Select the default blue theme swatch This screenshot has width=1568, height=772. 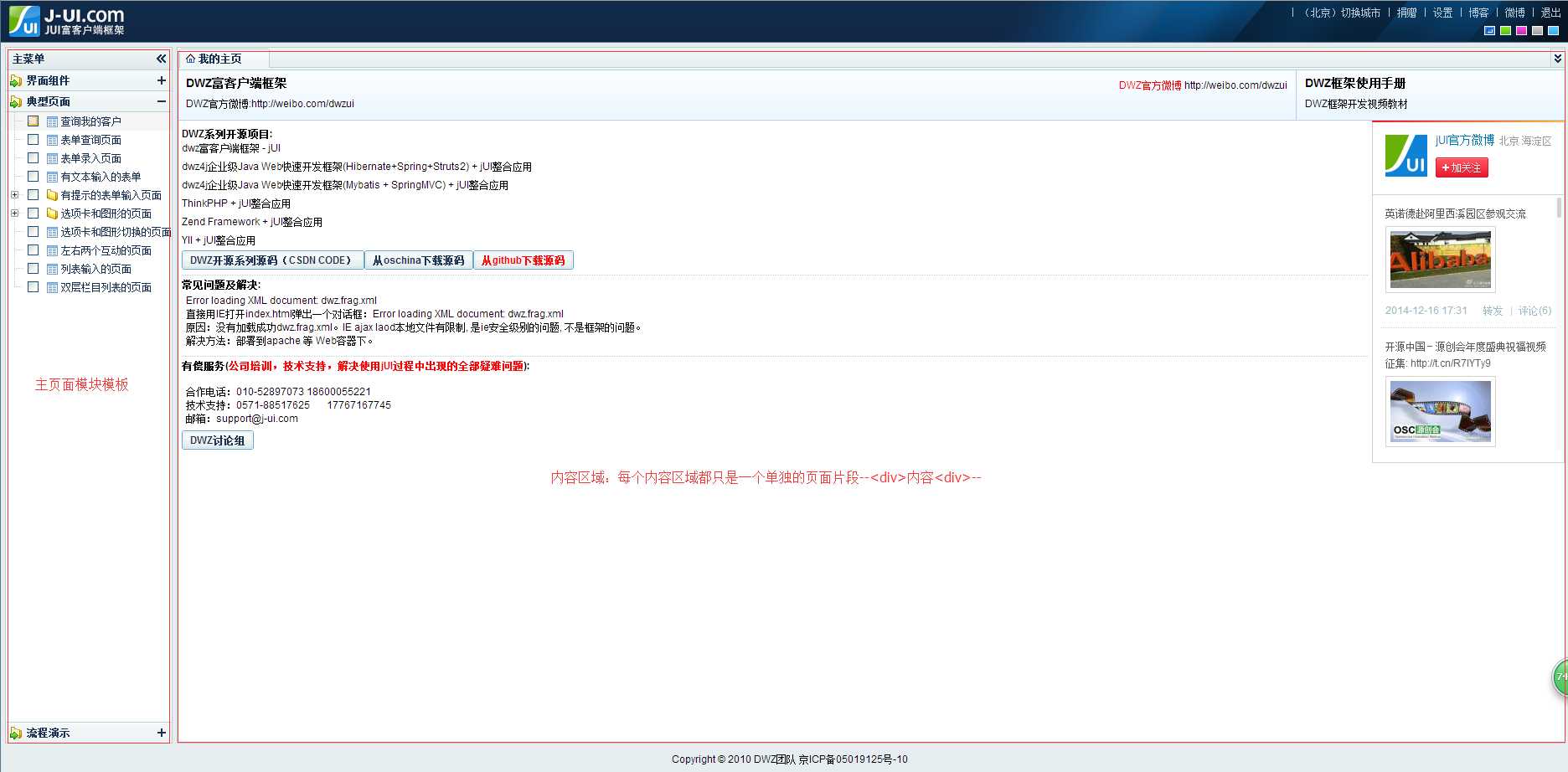1489,31
